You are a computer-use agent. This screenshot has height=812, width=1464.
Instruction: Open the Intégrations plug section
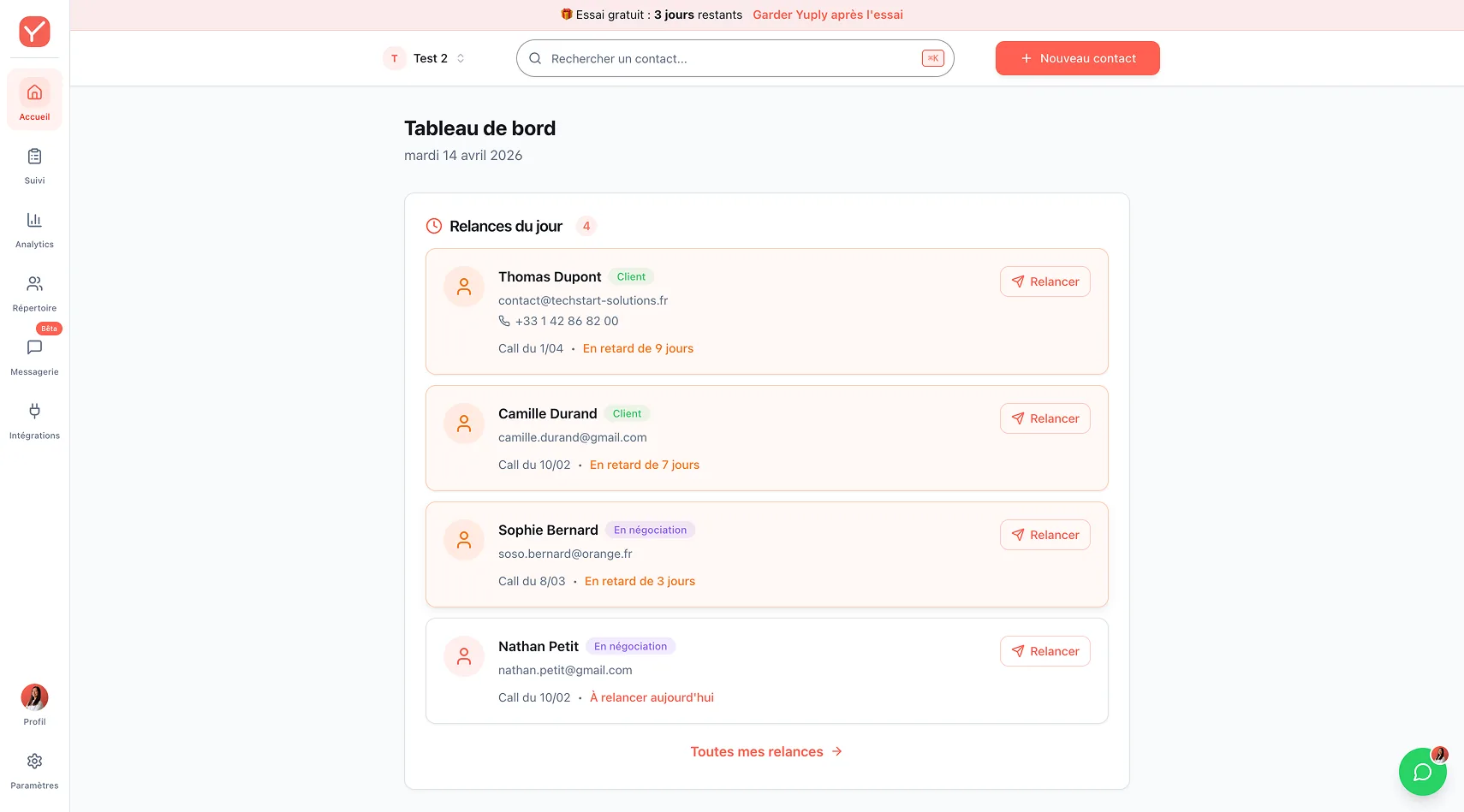click(x=34, y=421)
